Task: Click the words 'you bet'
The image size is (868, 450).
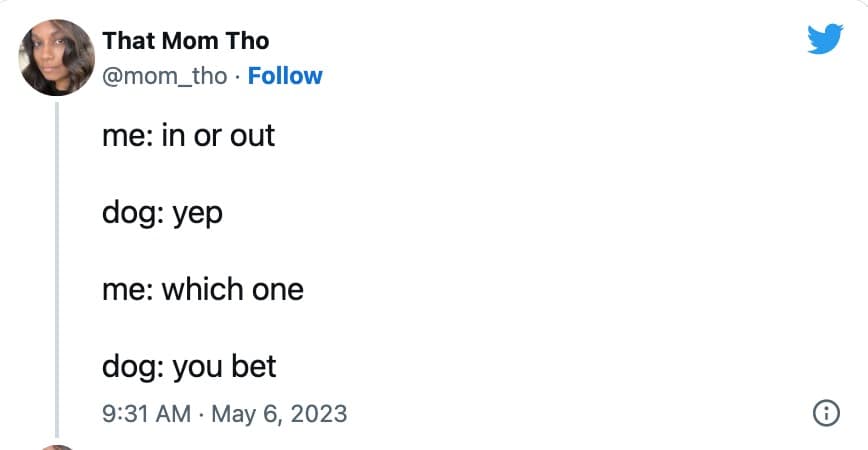Action: pyautogui.click(x=224, y=366)
